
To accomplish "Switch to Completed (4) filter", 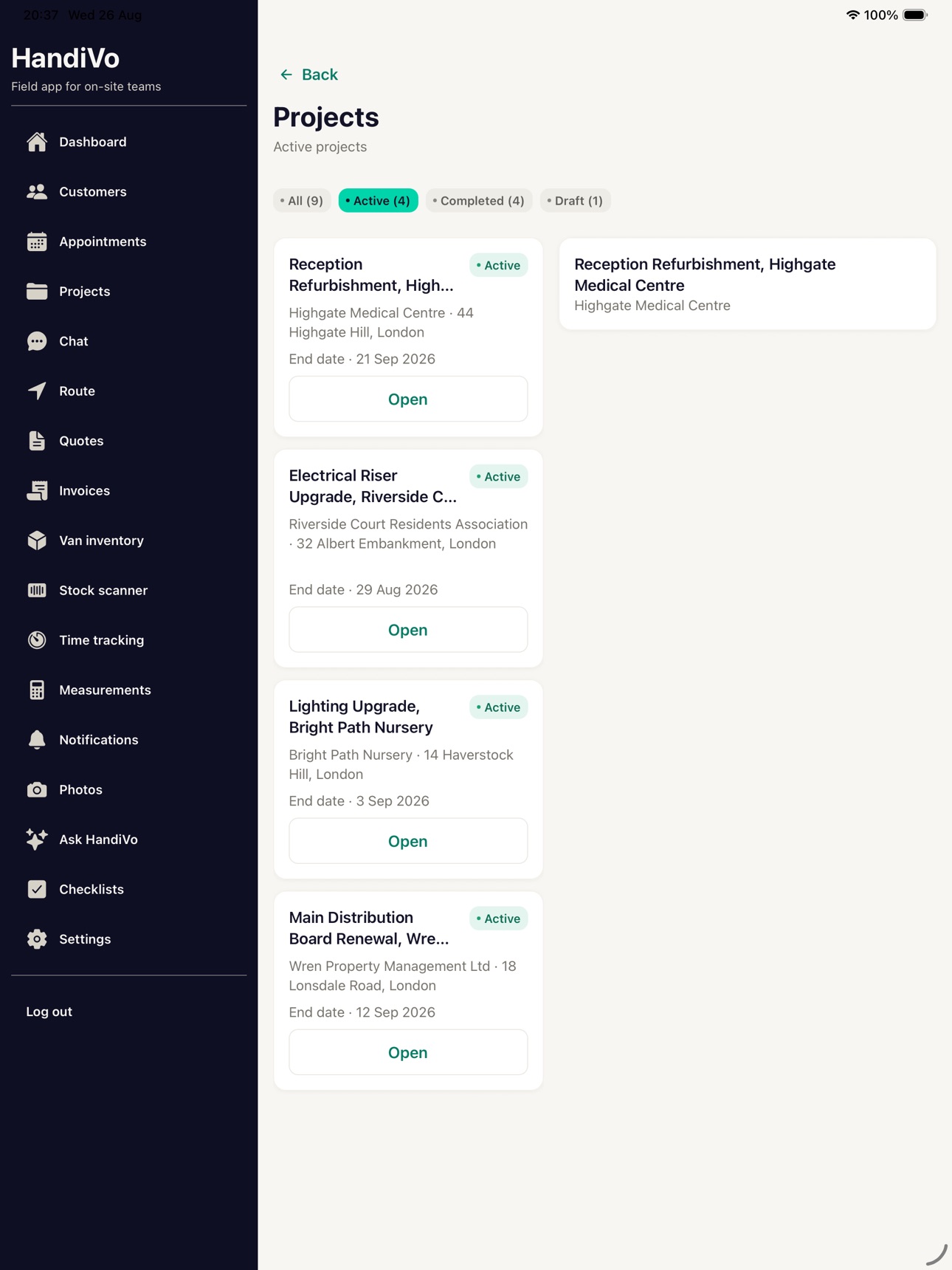I will click(478, 201).
